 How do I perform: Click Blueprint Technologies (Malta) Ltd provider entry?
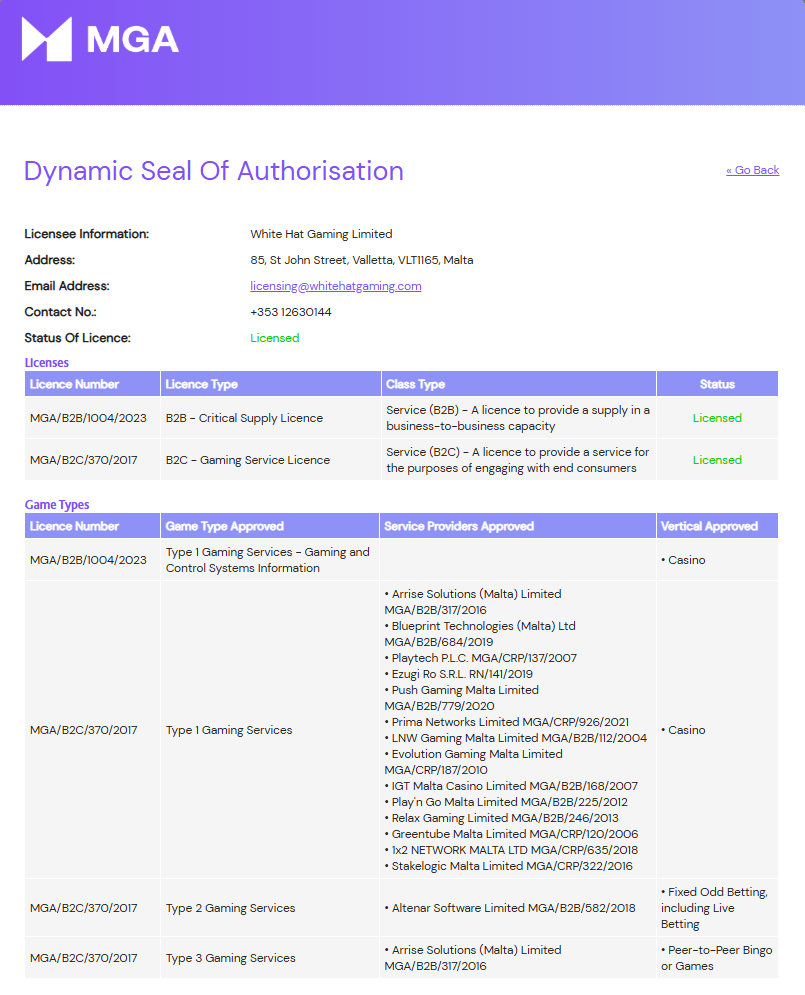[480, 635]
